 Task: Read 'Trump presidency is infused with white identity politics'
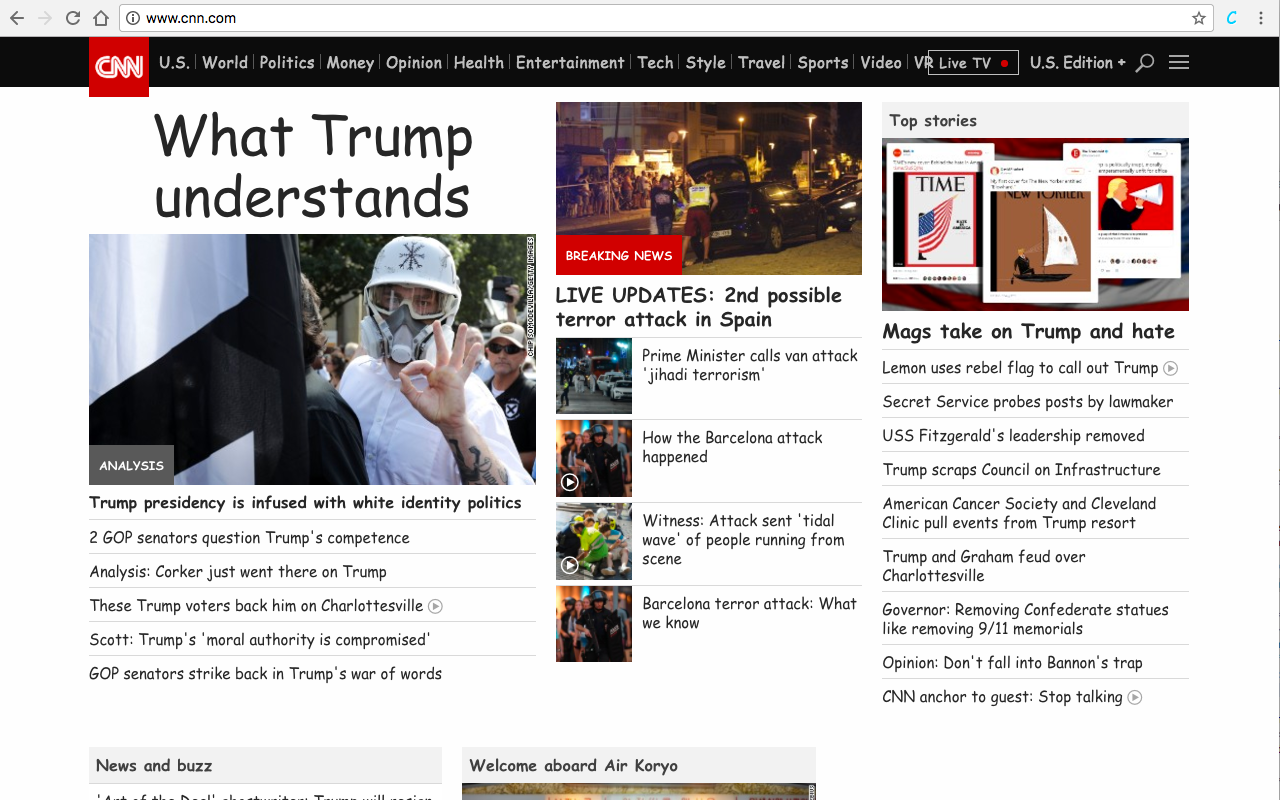coord(305,503)
